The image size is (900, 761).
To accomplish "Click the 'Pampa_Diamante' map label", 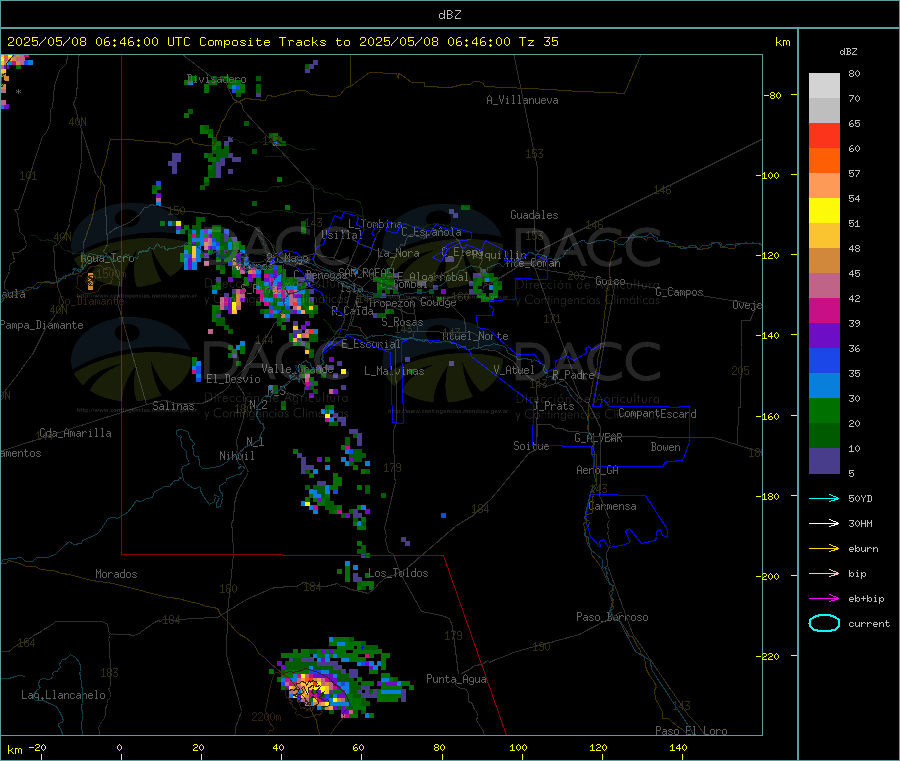I will tap(41, 325).
